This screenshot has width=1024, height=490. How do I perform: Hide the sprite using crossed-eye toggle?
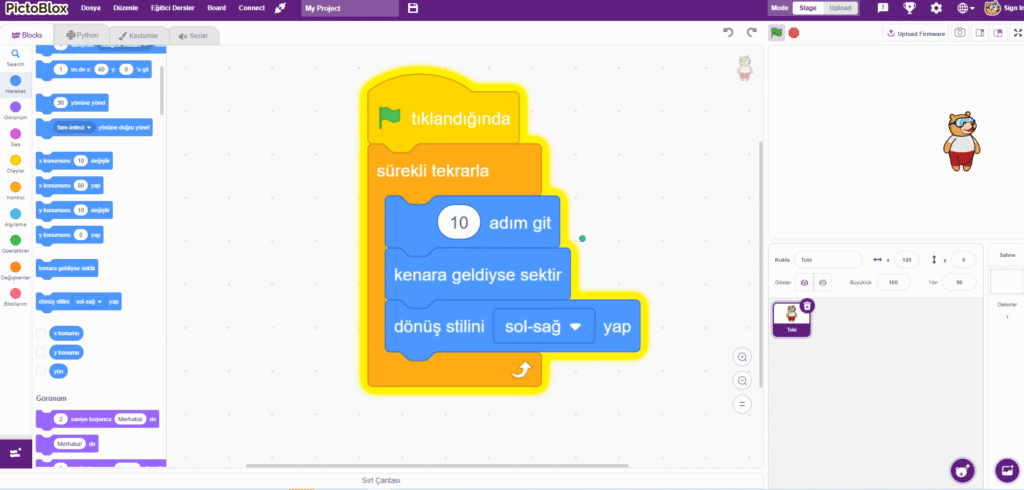tap(822, 283)
